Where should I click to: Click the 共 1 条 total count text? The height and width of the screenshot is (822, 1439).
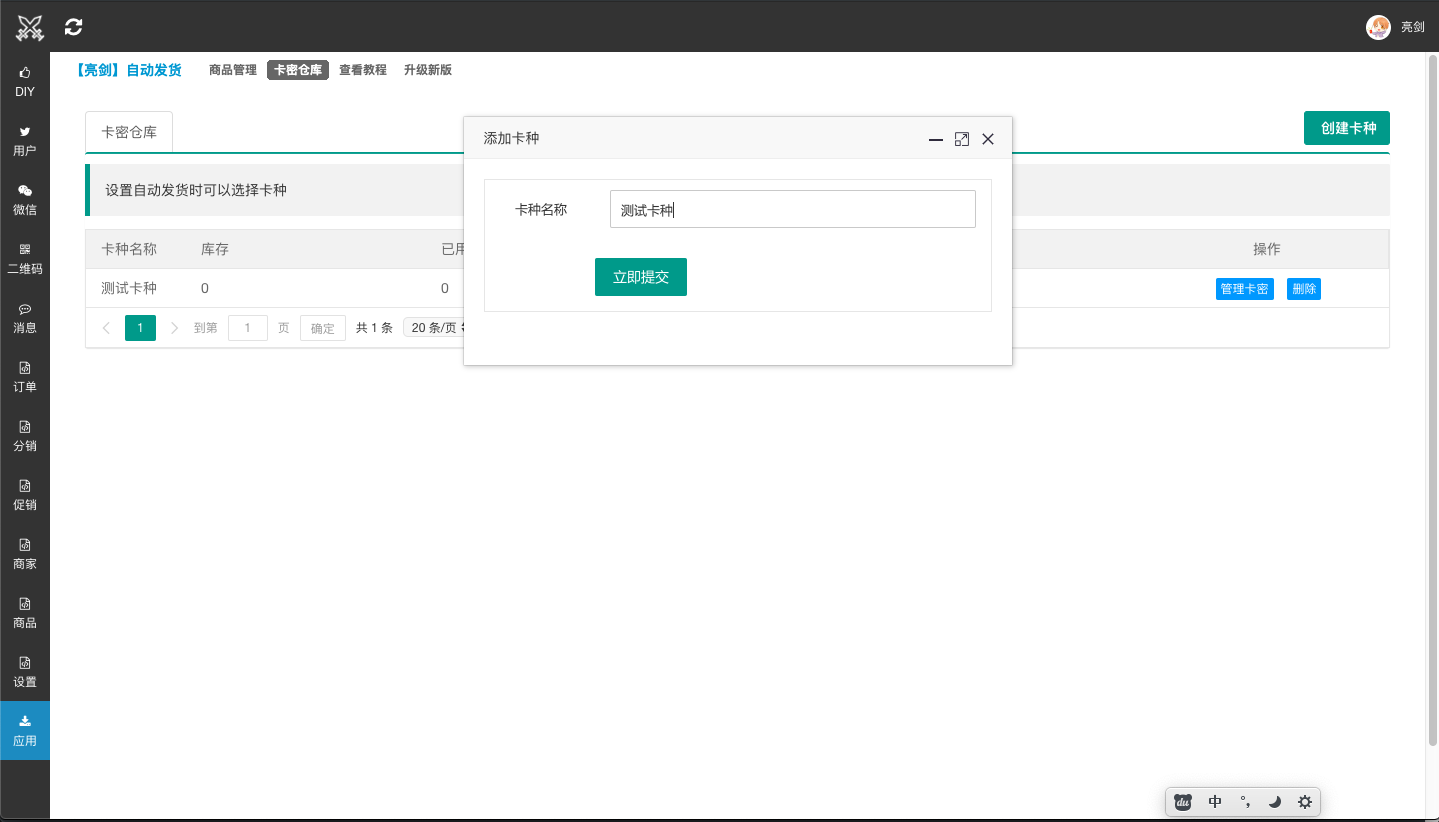tap(374, 328)
